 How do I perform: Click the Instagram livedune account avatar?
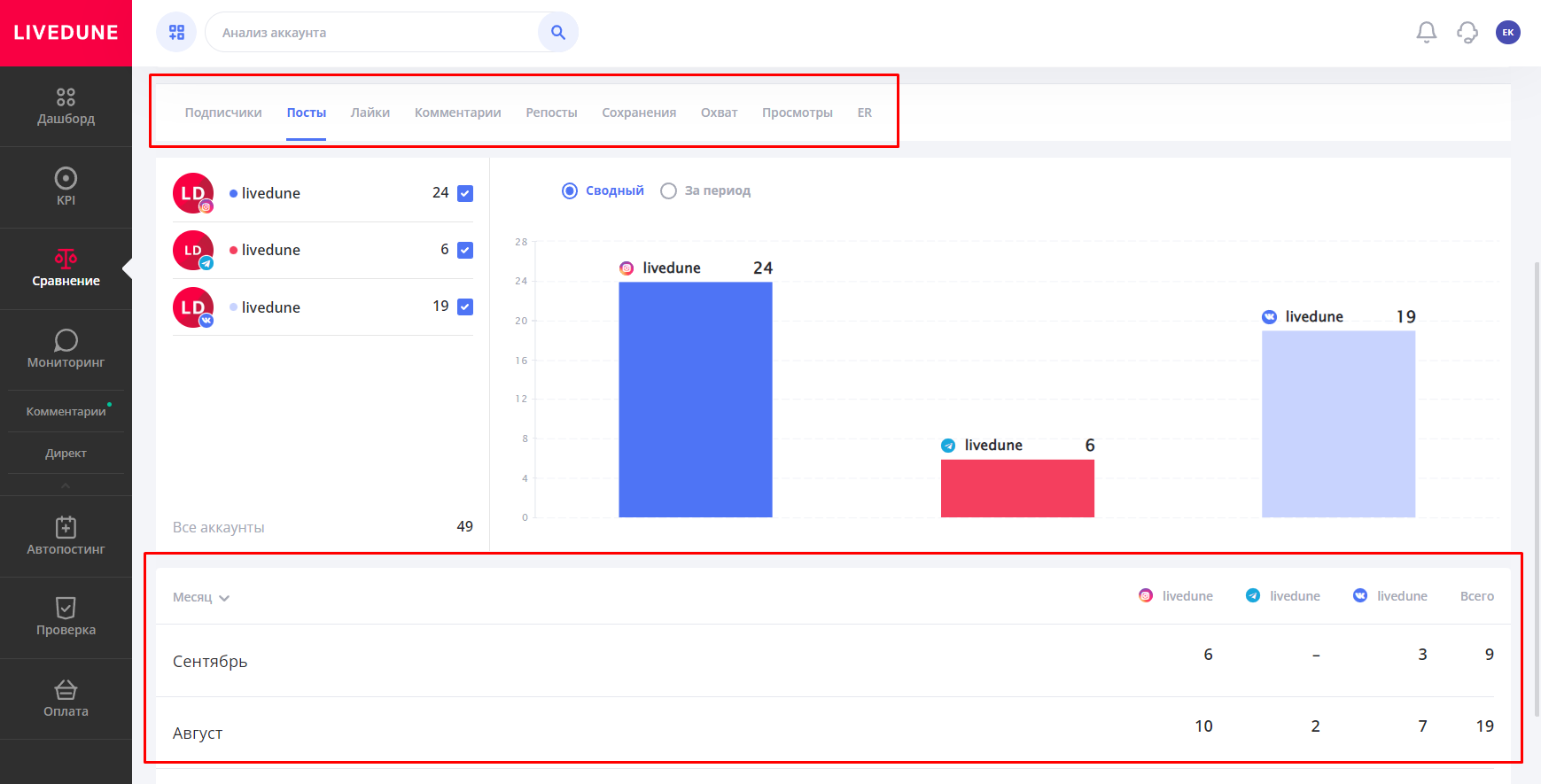coord(193,193)
